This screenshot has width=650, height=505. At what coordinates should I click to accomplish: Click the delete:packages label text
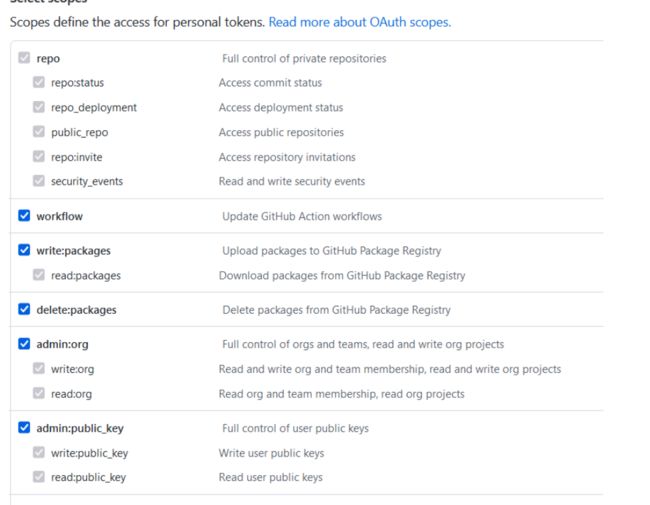tap(76, 310)
